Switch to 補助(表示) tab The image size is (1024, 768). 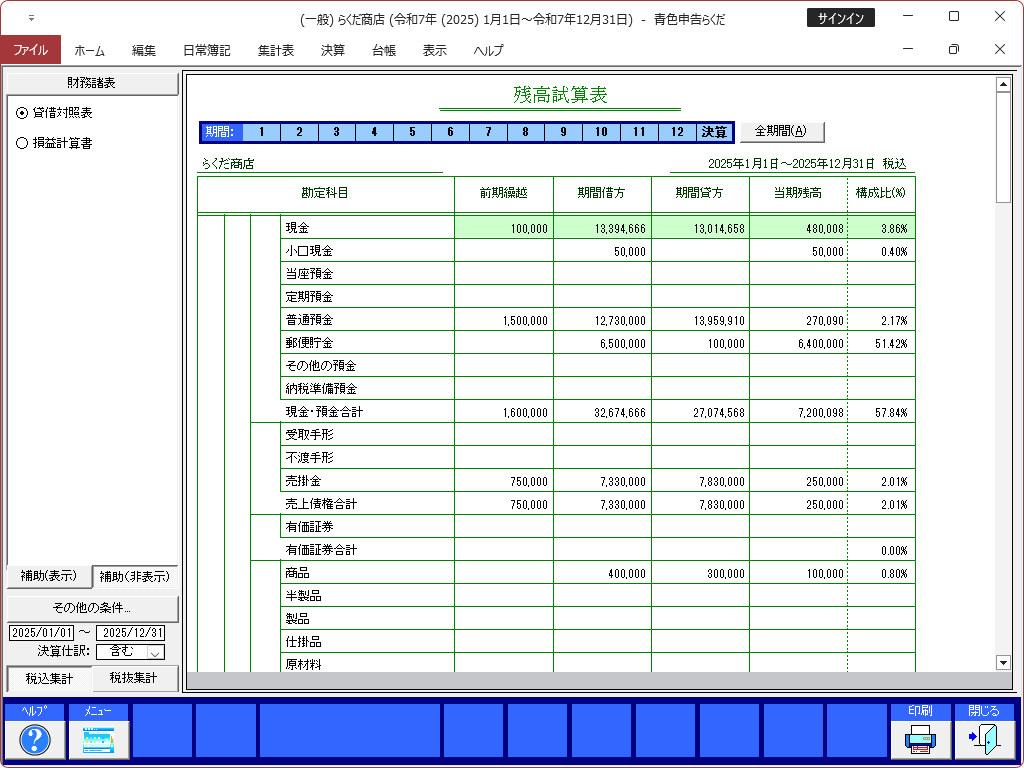pyautogui.click(x=48, y=576)
